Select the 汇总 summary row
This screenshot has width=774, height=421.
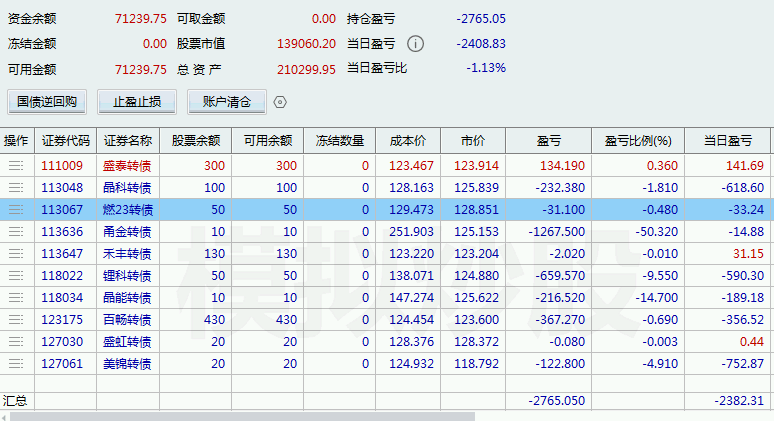click(16, 400)
